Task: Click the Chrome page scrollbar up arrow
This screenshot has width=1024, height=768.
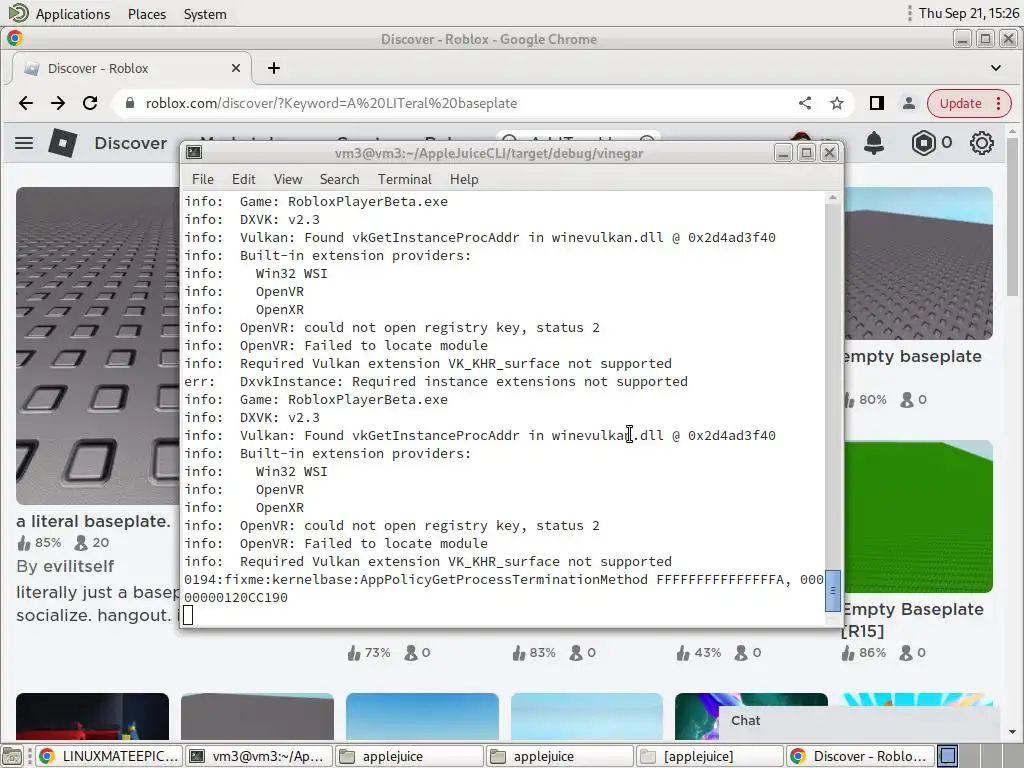Action: click(1012, 132)
